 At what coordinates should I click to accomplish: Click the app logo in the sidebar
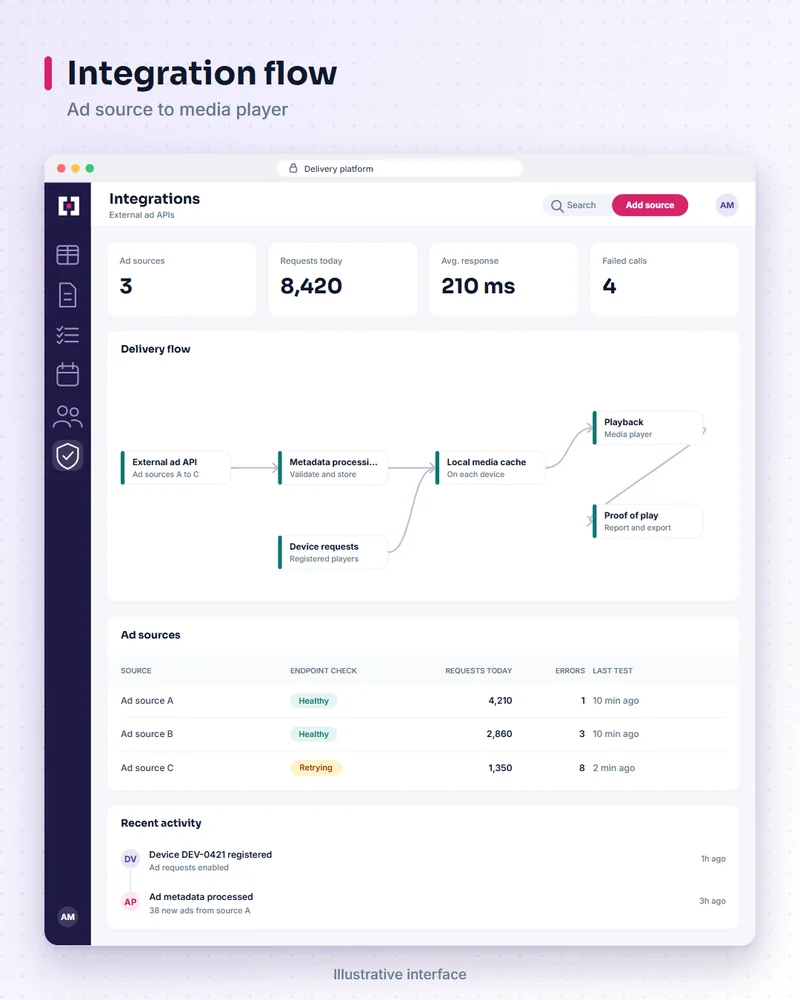[68, 206]
